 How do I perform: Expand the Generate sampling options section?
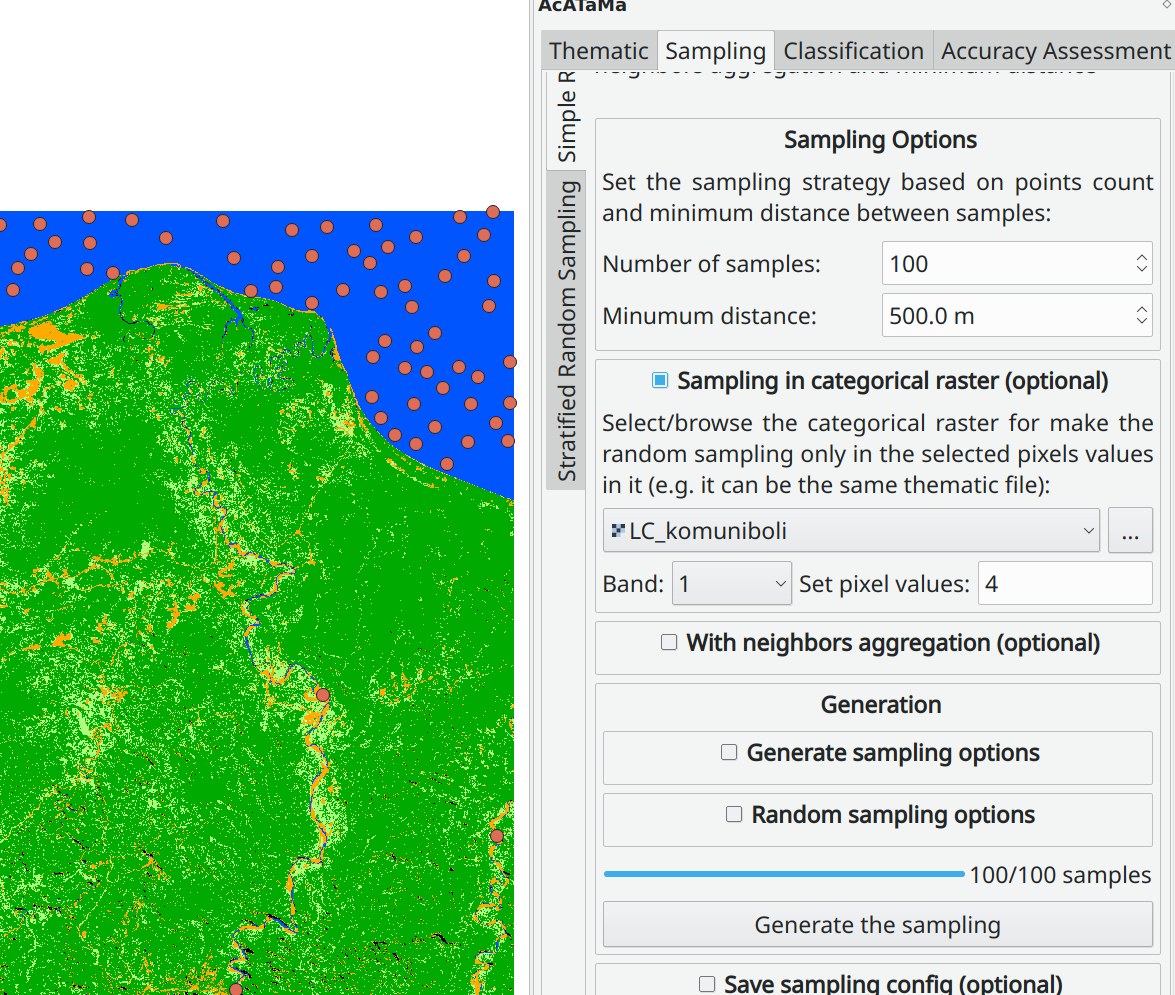point(728,752)
